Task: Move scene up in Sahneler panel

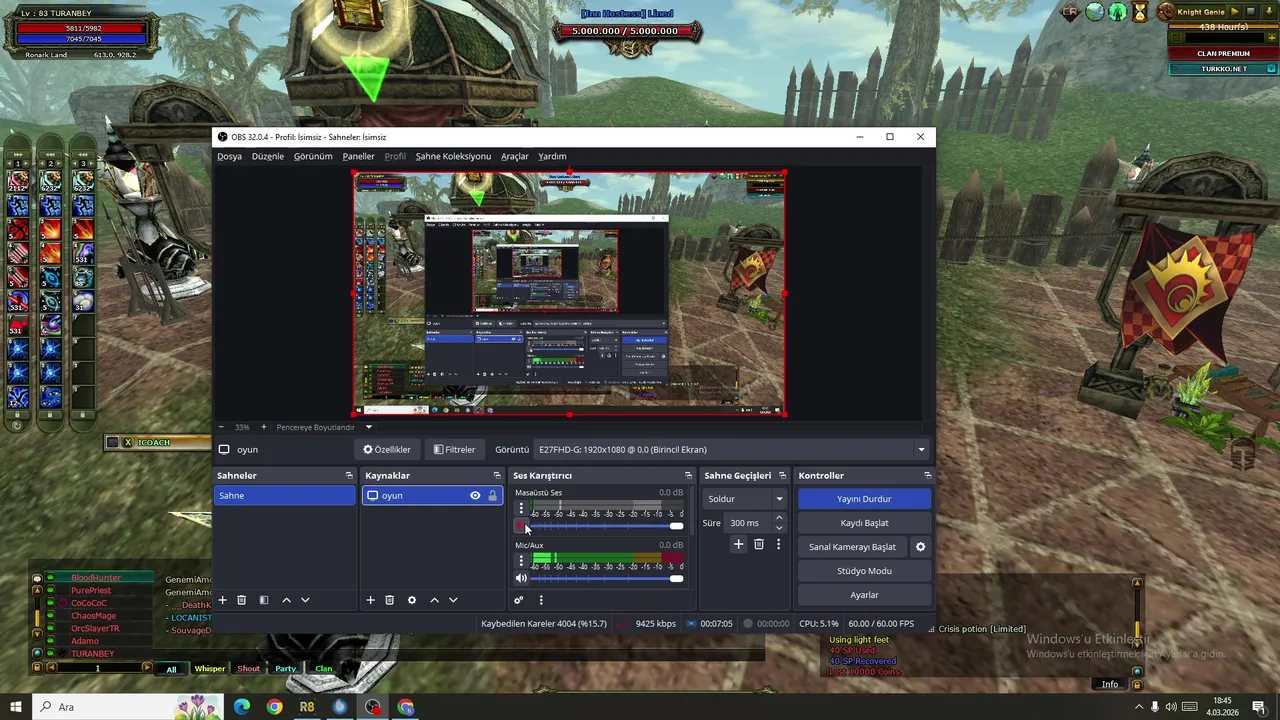Action: (x=286, y=600)
